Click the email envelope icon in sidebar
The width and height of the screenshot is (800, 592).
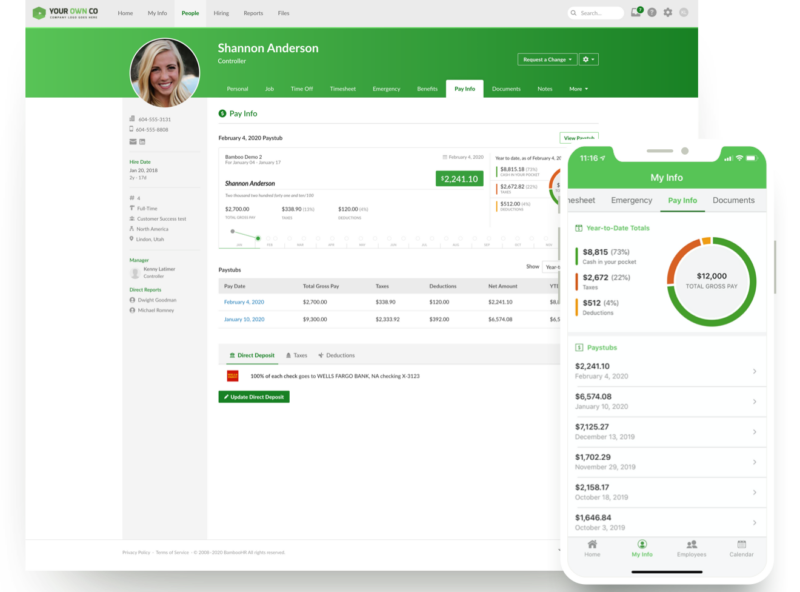click(132, 141)
